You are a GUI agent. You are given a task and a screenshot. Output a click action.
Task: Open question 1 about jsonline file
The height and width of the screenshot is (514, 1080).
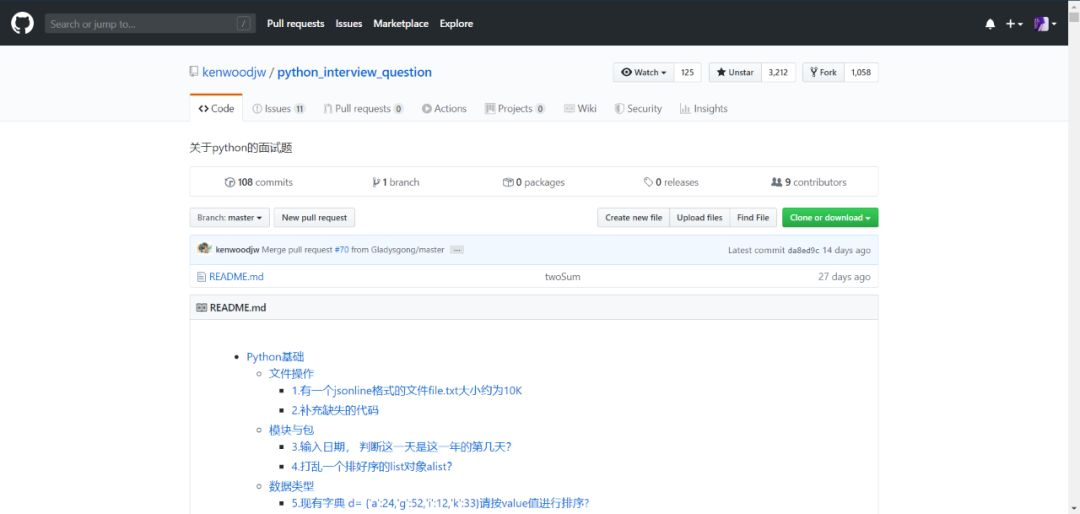coord(407,391)
